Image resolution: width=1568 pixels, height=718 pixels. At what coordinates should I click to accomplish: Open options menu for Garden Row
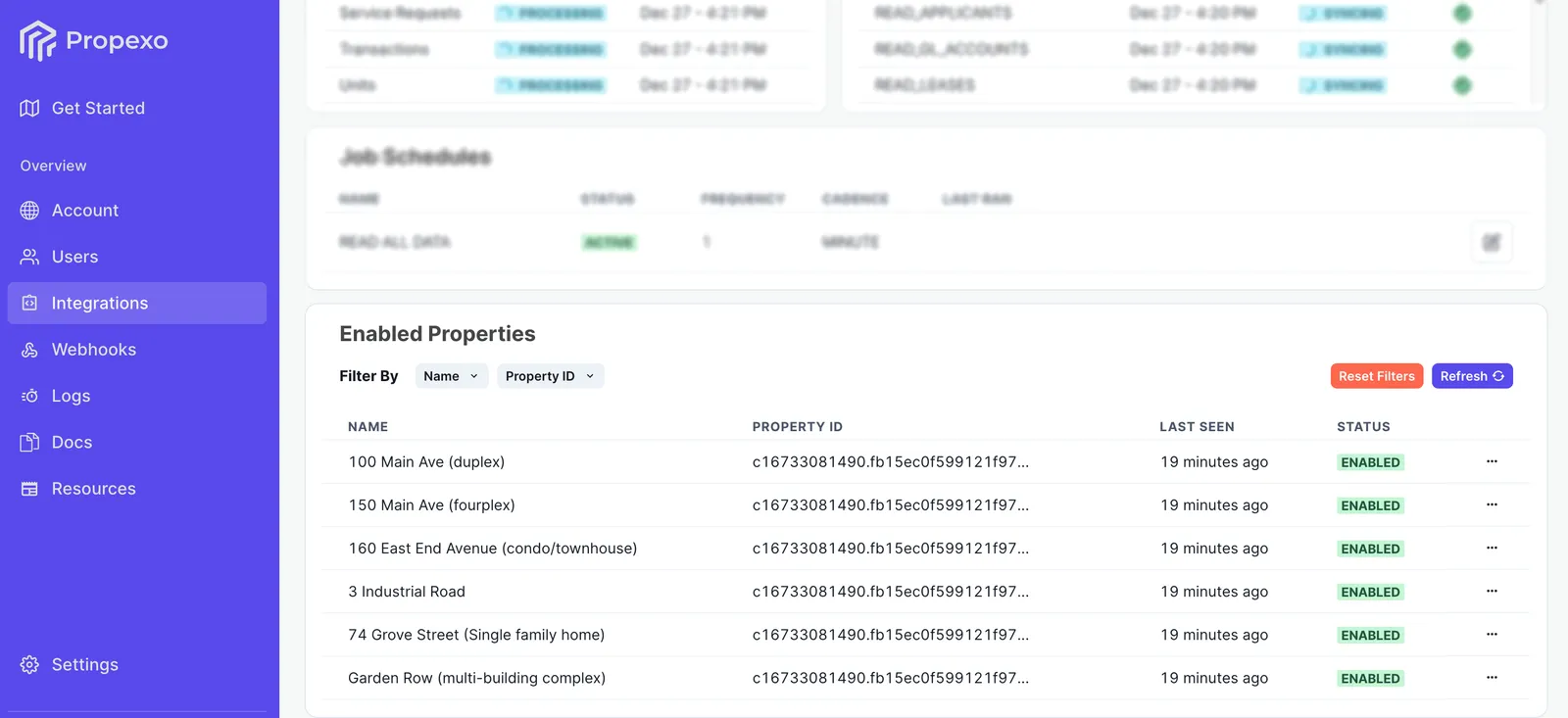1492,677
